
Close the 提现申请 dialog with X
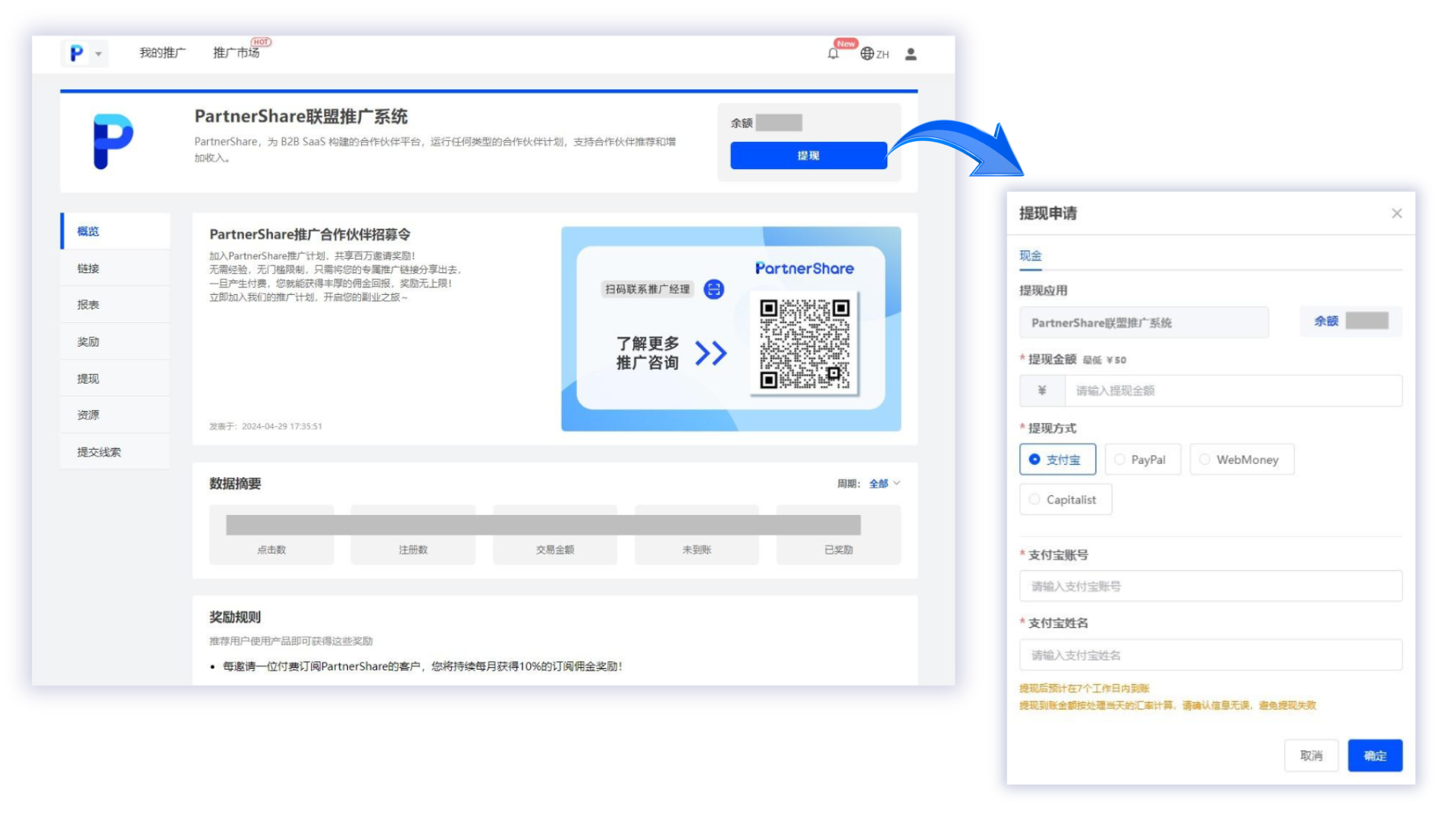[x=1396, y=214]
